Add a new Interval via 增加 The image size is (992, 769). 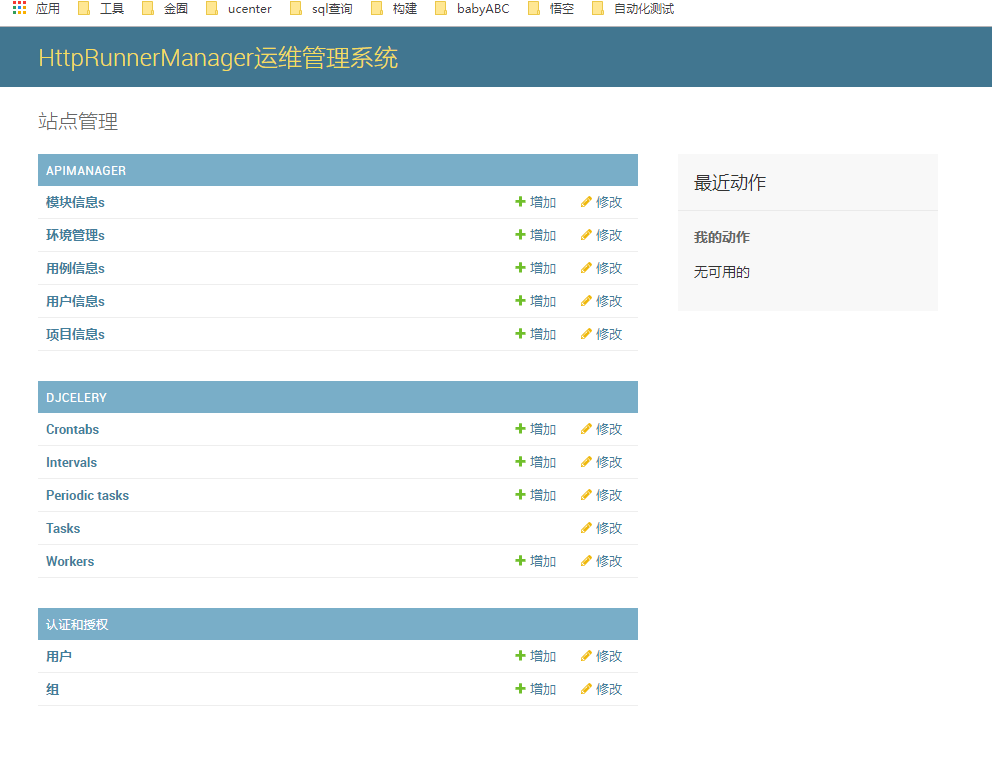pyautogui.click(x=535, y=462)
